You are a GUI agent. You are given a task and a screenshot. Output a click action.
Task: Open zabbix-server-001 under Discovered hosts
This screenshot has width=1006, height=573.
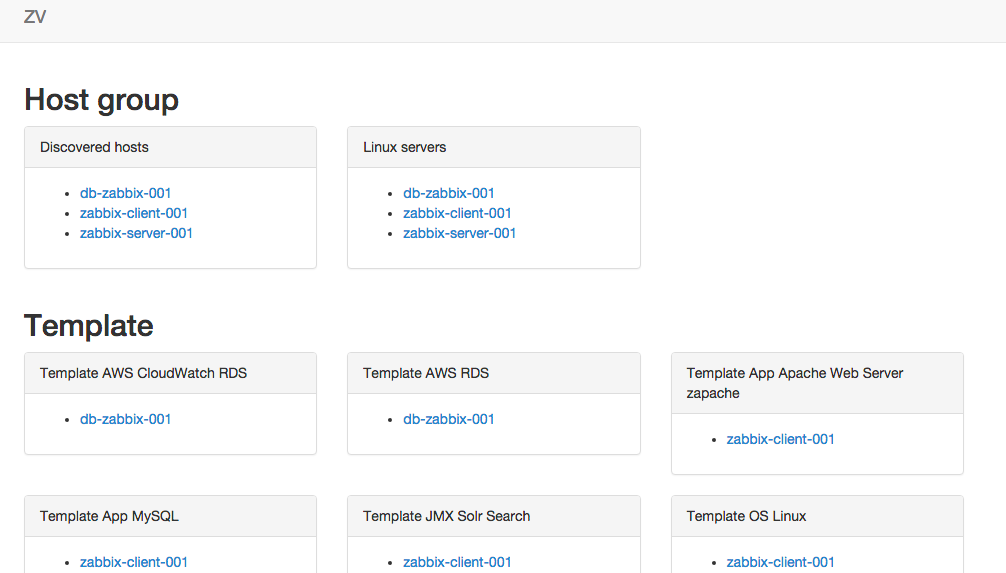136,233
